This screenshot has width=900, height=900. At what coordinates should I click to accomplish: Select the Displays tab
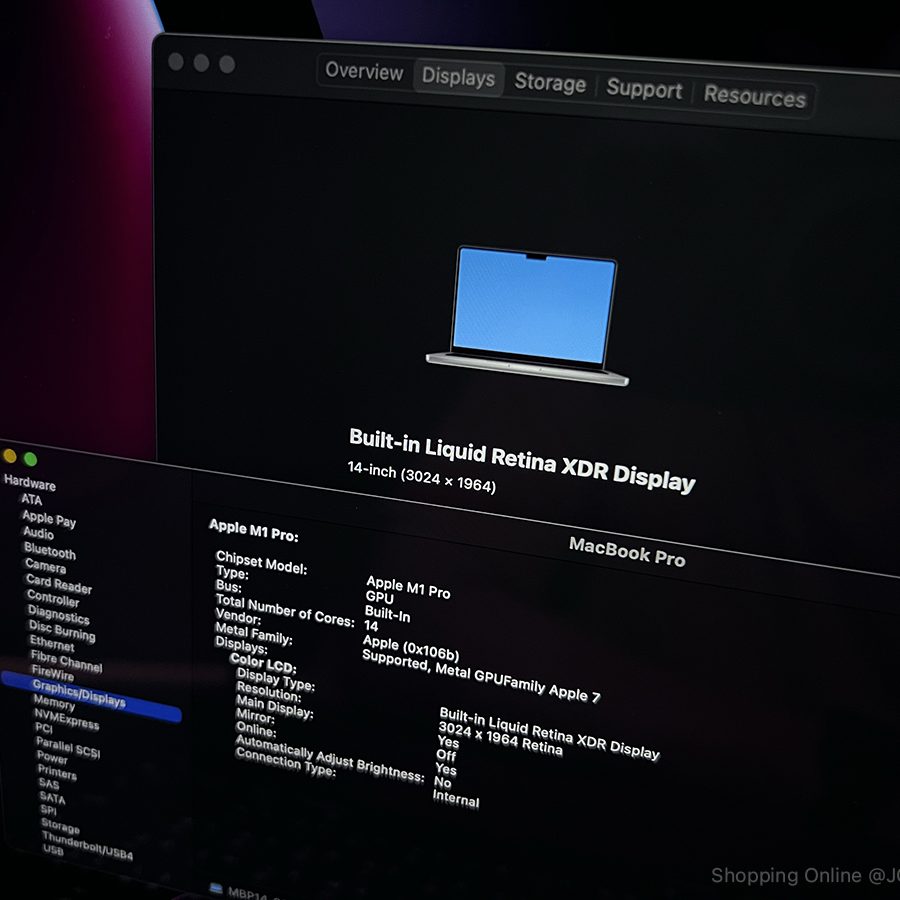(458, 77)
